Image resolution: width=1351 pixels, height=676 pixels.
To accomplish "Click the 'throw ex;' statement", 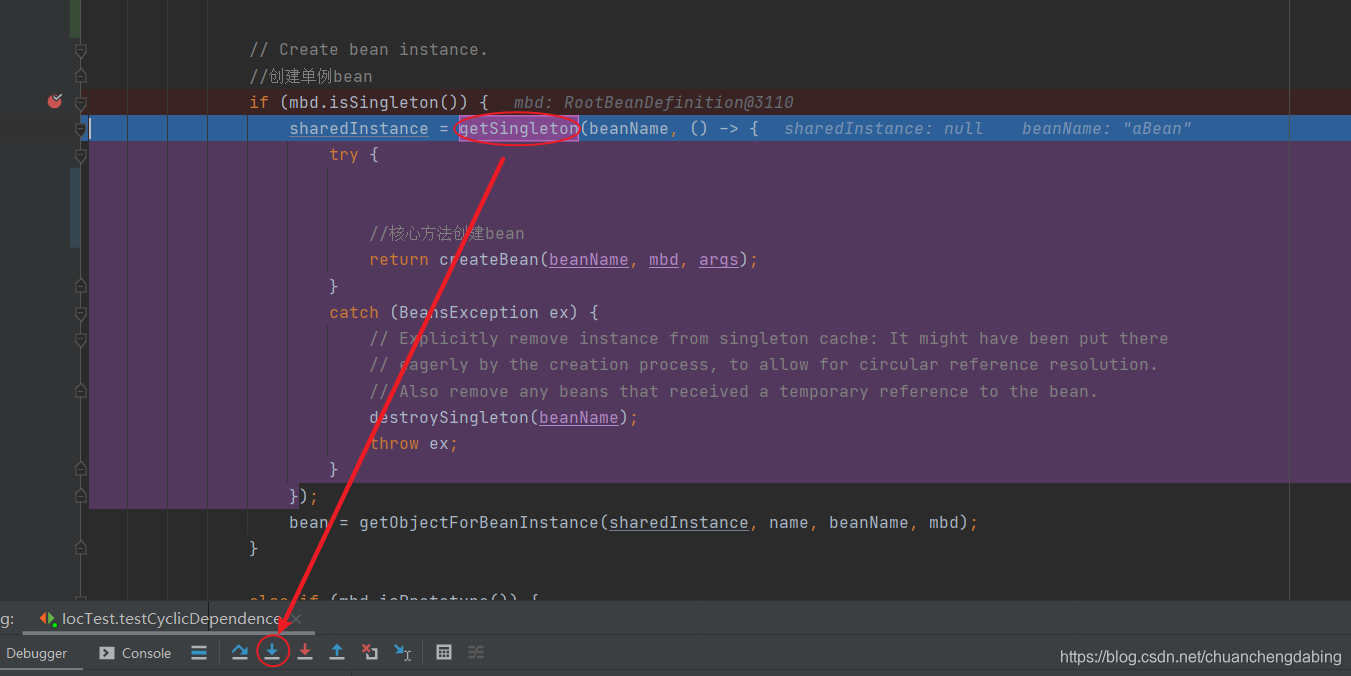I will [x=414, y=443].
